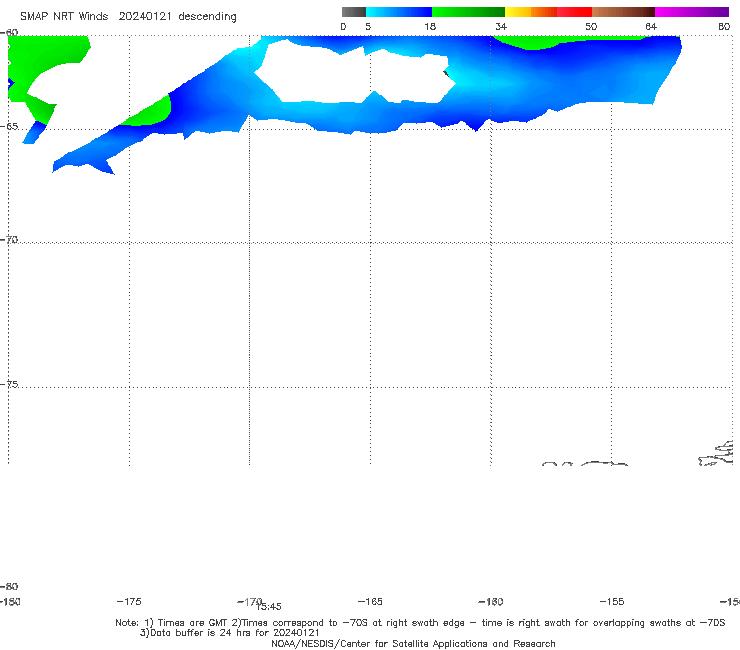Click the longitude label '-175'

(x=129, y=601)
